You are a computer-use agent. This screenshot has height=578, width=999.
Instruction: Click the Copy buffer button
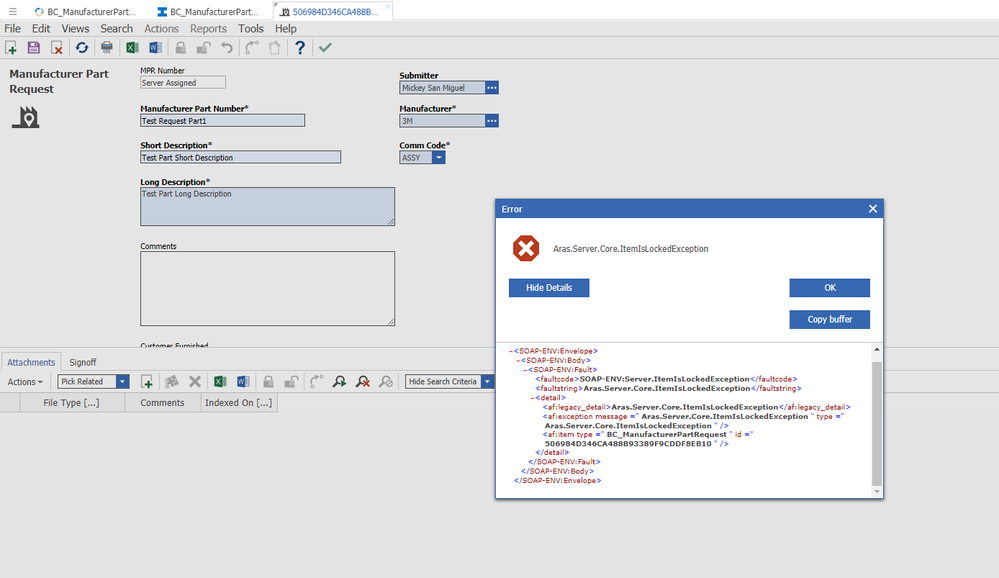(829, 320)
